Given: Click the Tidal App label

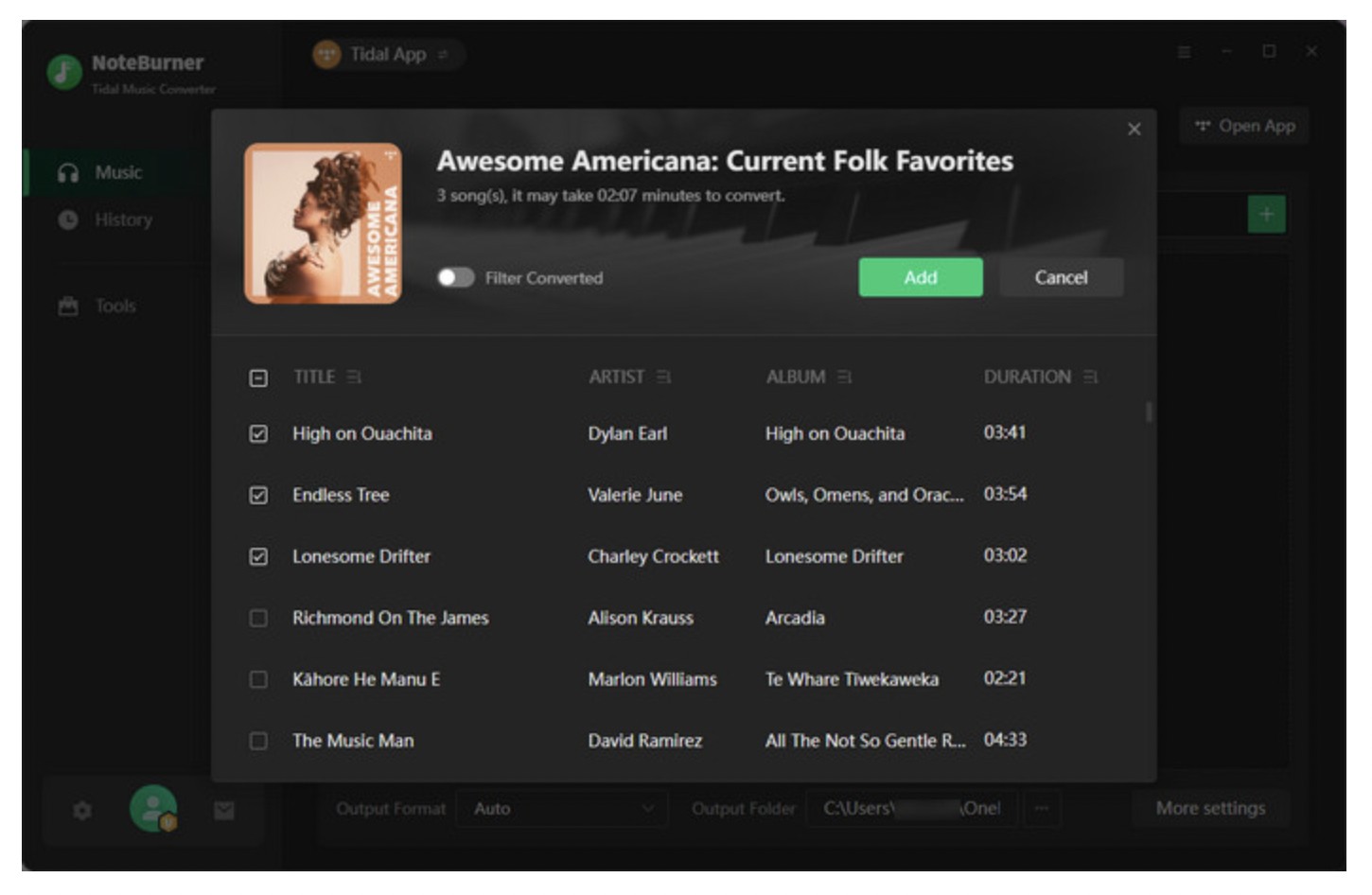Looking at the screenshot, I should click(x=388, y=54).
